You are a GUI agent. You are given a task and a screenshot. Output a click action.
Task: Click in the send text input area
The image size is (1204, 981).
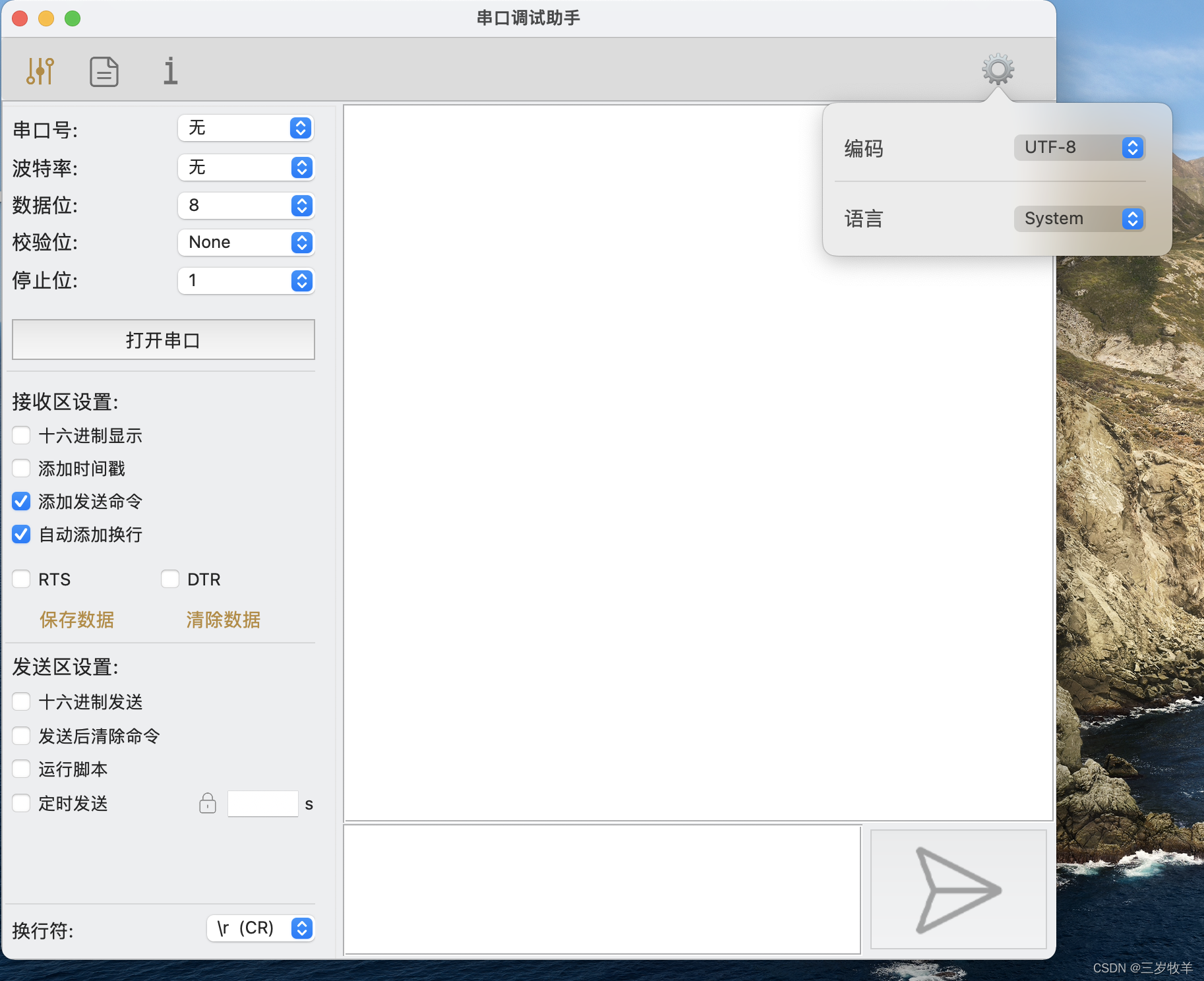pos(603,889)
